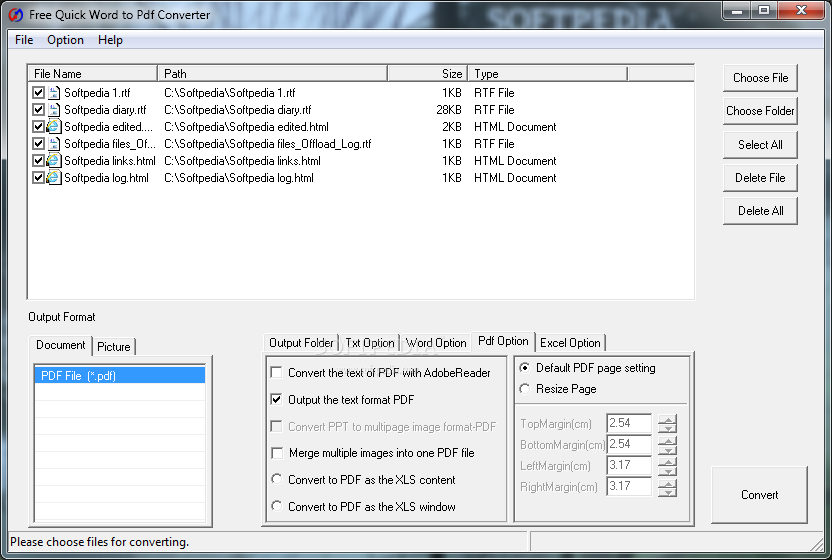Open the Txt Option tab
The width and height of the screenshot is (832, 560).
pyautogui.click(x=370, y=343)
